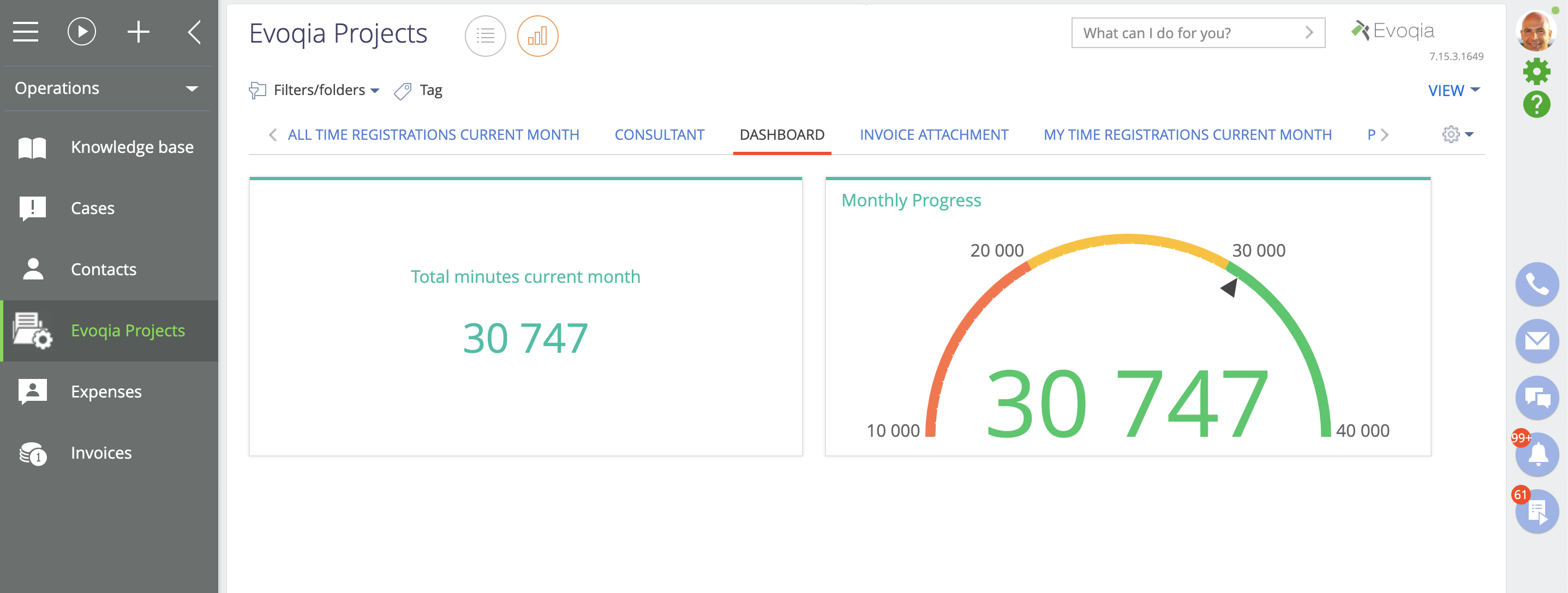
Task: Click the Monthly Progress gauge needle
Action: coord(1230,287)
